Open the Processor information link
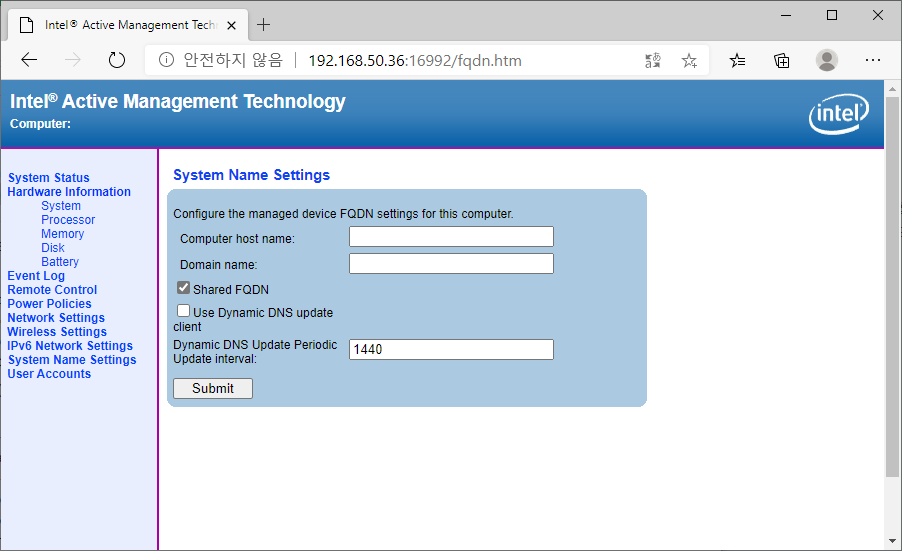This screenshot has width=902, height=551. point(68,220)
